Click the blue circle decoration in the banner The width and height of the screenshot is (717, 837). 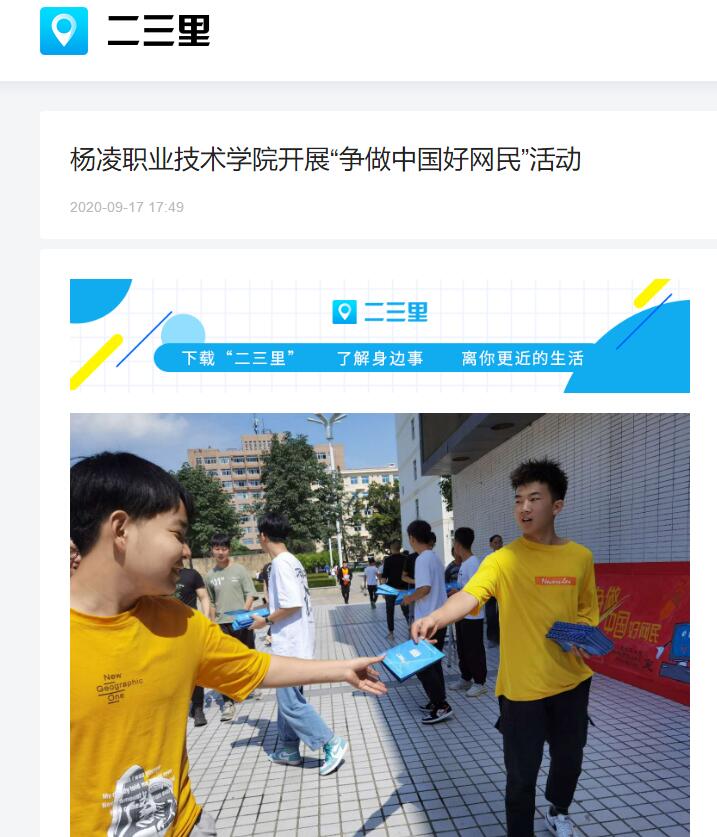coord(183,329)
